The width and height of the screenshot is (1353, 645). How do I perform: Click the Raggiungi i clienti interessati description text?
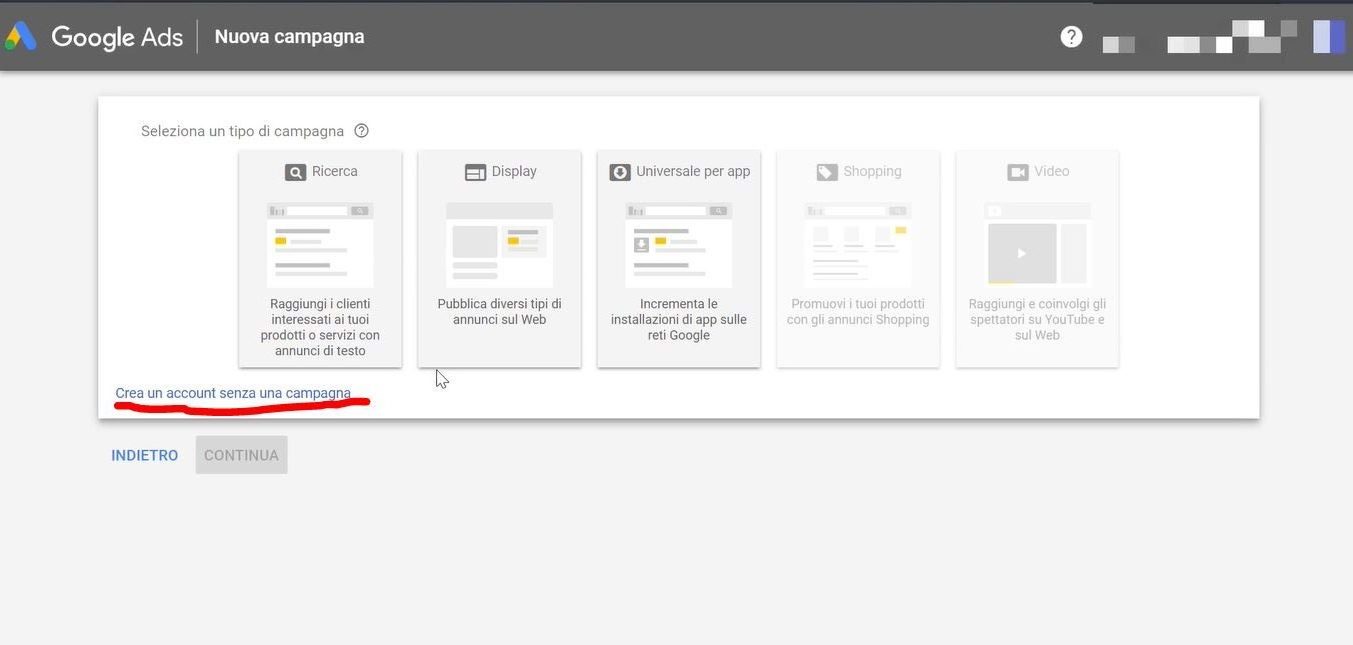point(320,327)
